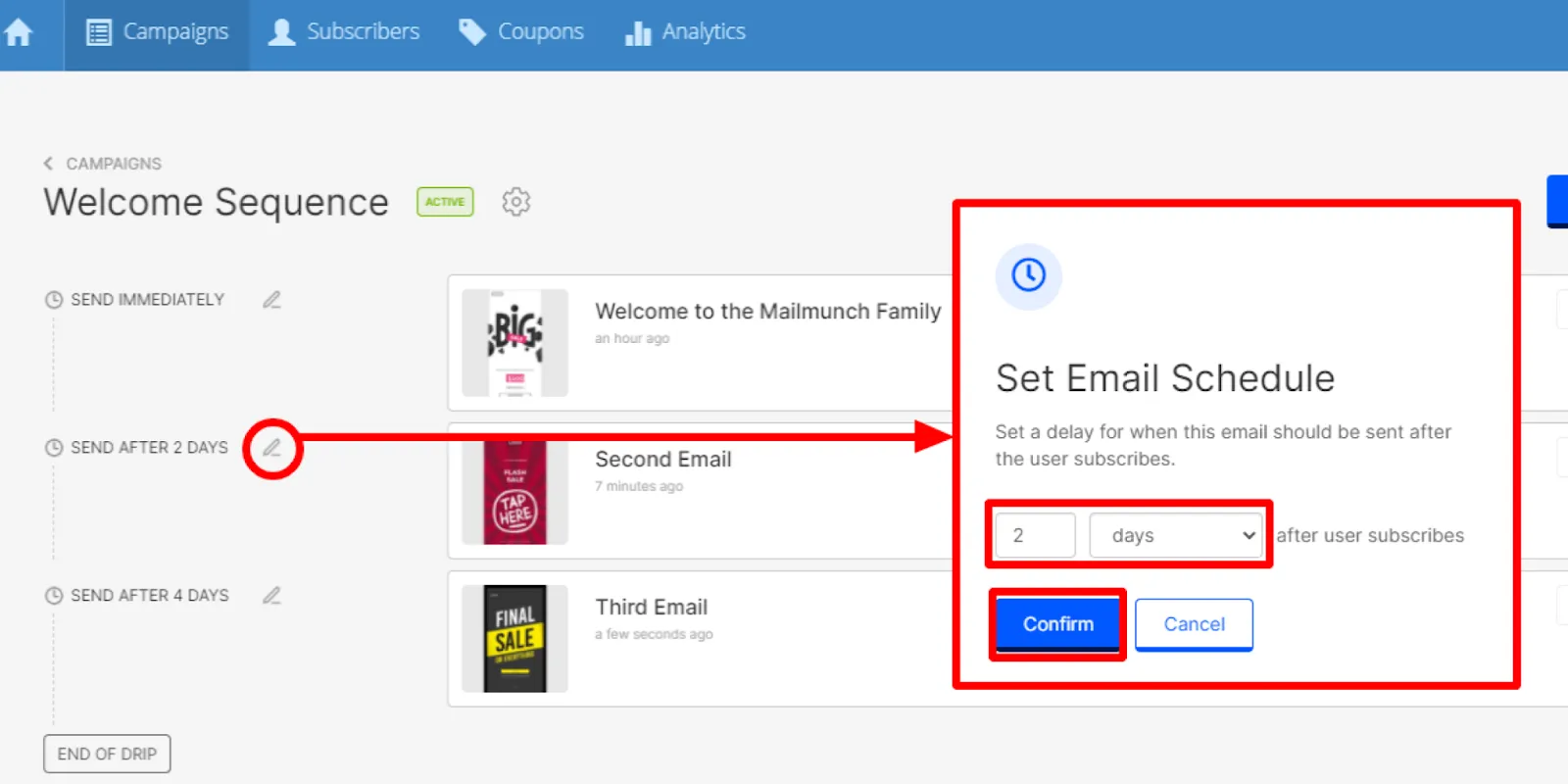Go to the home icon in the top bar
Viewport: 1568px width, 784px height.
(x=19, y=33)
